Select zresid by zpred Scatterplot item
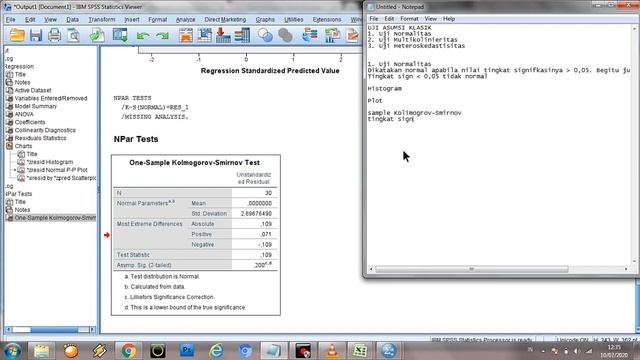 click(61, 178)
